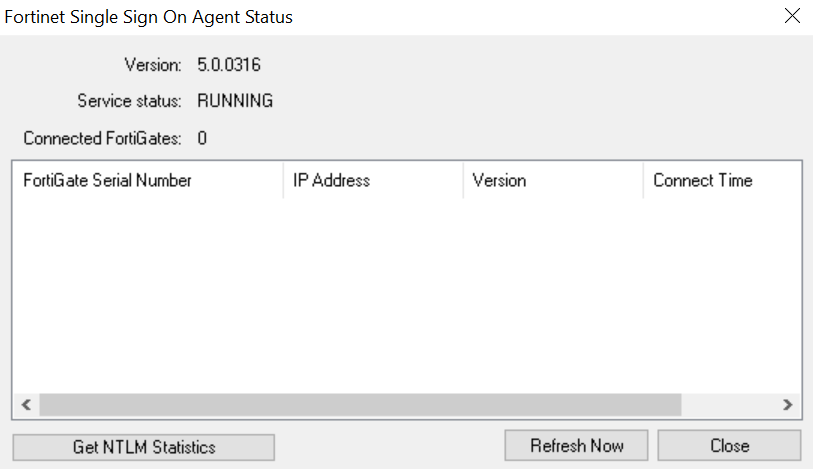Click the Connected FortiGates label
The width and height of the screenshot is (813, 469).
[102, 138]
